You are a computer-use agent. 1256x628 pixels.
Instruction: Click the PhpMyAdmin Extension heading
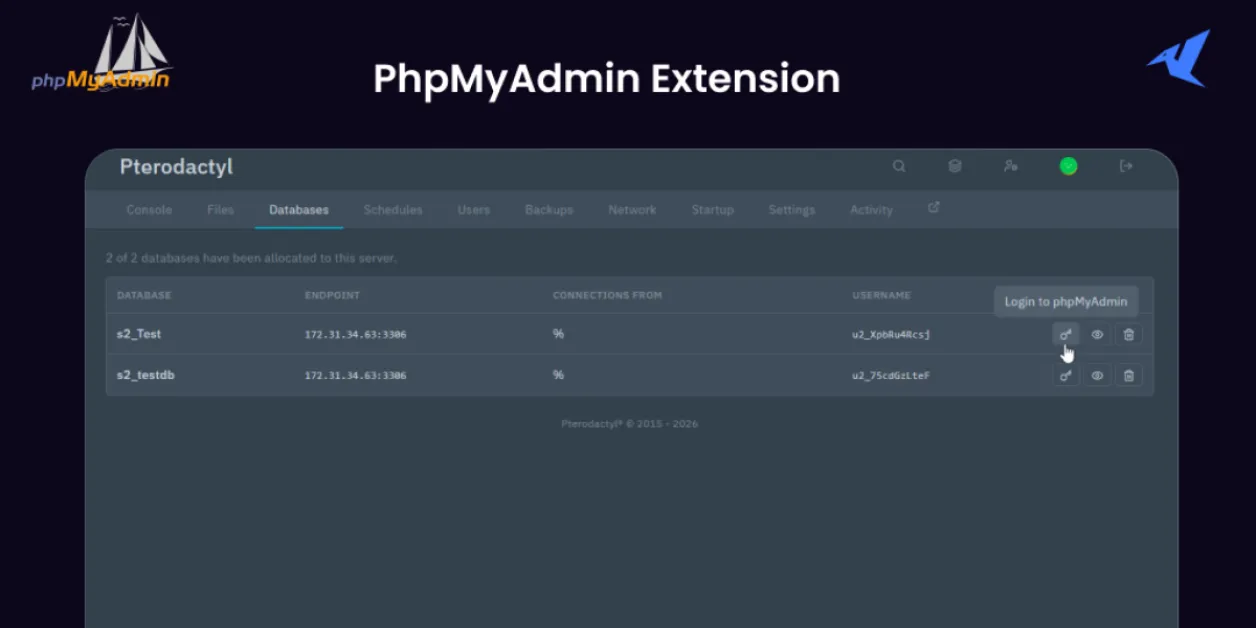pos(607,78)
